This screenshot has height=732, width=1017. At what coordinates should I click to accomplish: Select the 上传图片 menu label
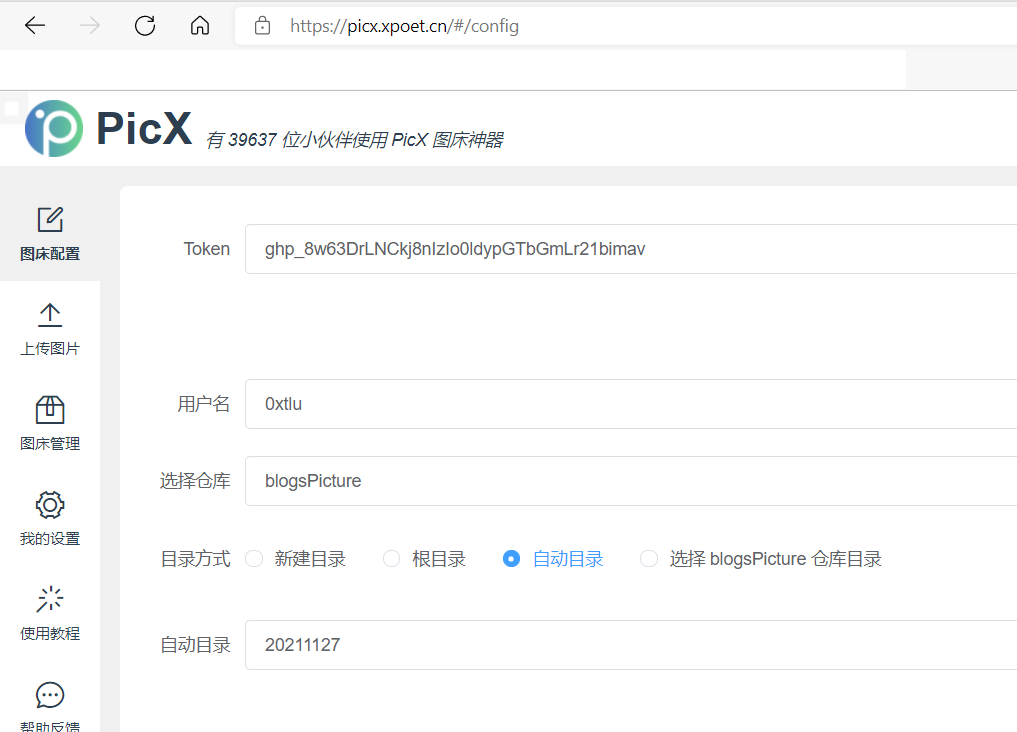pos(50,349)
